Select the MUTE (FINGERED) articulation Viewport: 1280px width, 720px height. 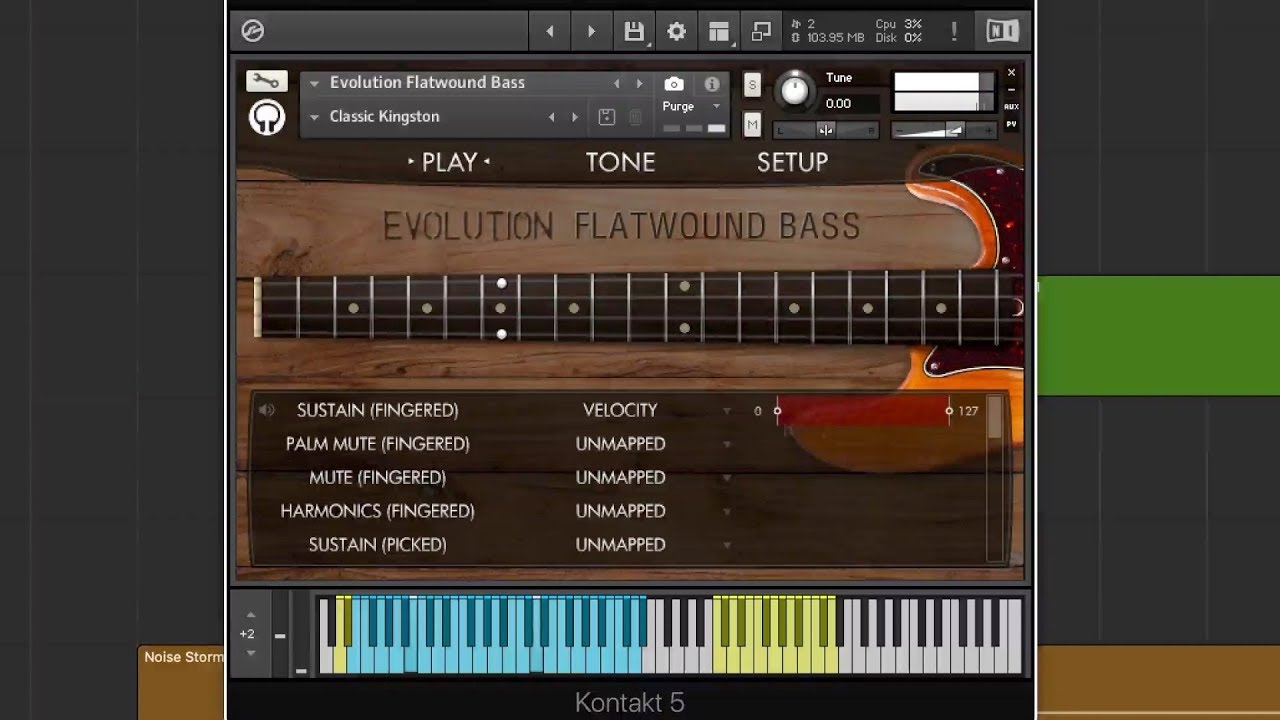377,477
